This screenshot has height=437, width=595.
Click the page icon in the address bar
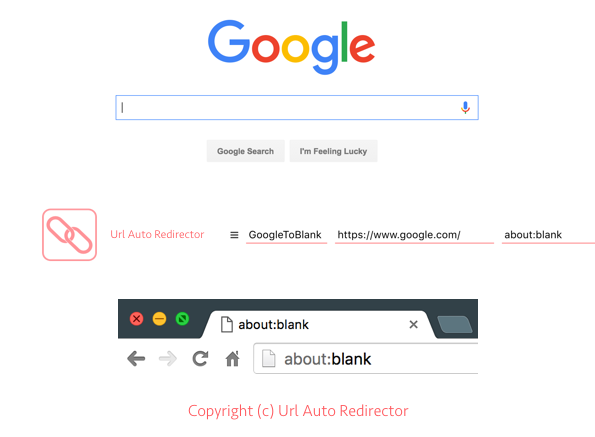[269, 358]
